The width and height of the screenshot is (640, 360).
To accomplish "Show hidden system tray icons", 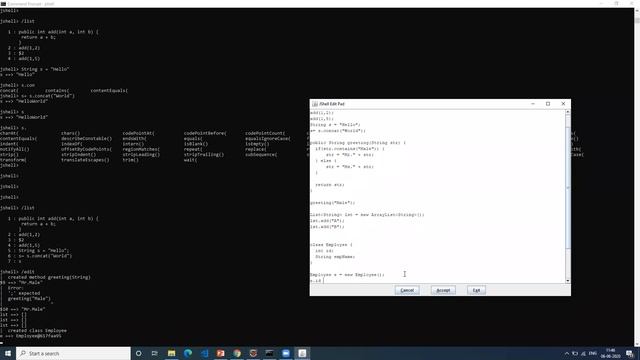I will tap(567, 353).
